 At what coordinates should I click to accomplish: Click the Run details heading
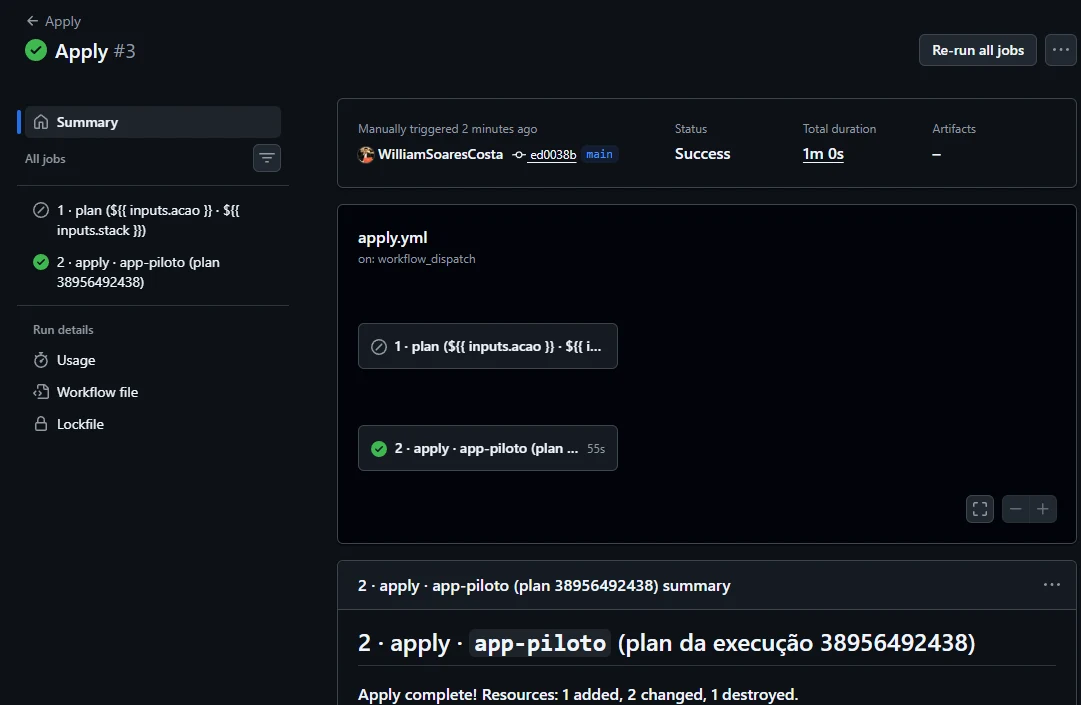(63, 329)
